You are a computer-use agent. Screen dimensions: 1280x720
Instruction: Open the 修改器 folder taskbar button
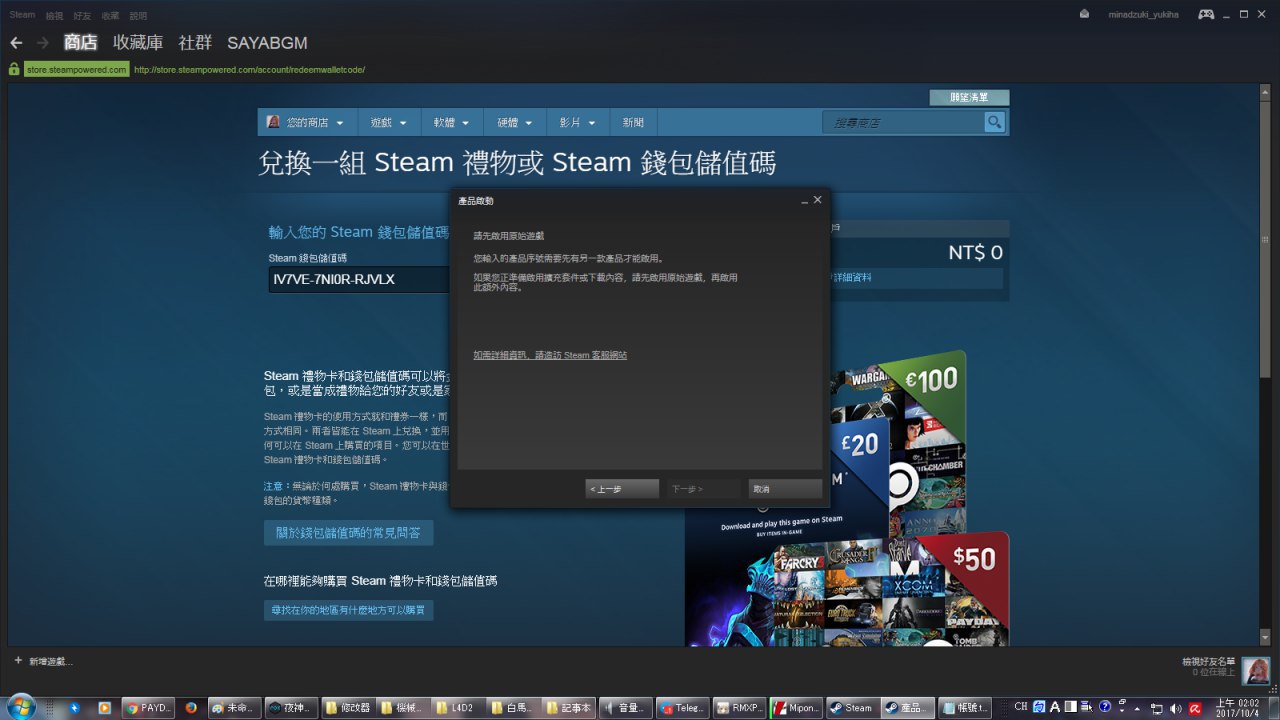[348, 707]
